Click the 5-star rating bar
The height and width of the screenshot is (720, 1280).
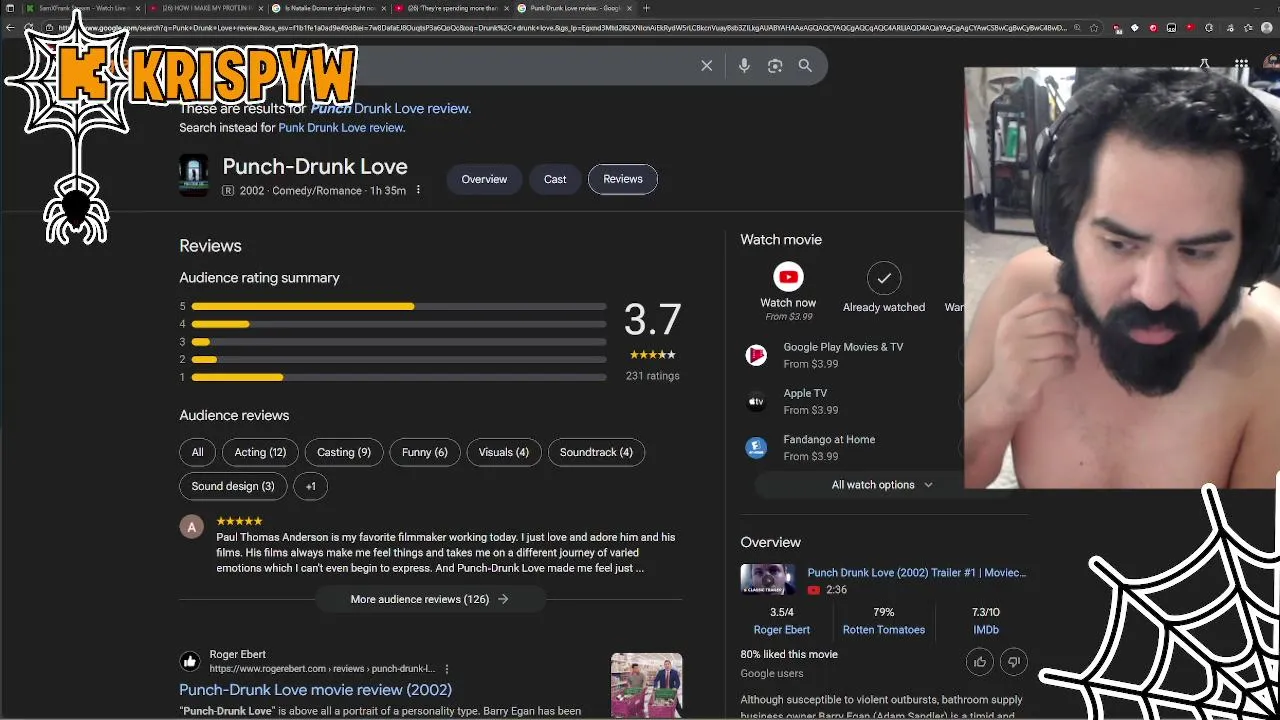pos(399,306)
